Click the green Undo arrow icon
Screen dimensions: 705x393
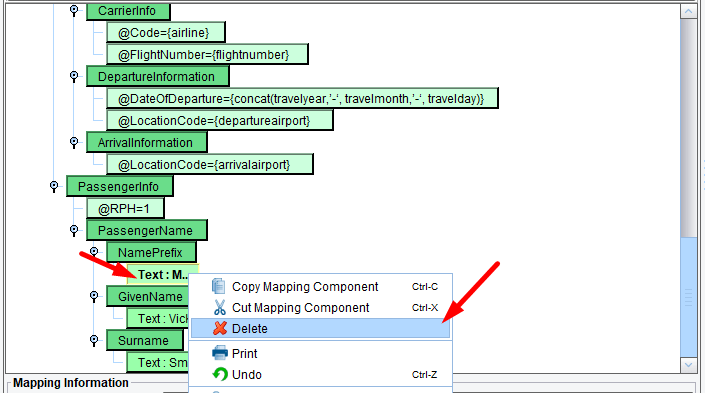coord(220,374)
